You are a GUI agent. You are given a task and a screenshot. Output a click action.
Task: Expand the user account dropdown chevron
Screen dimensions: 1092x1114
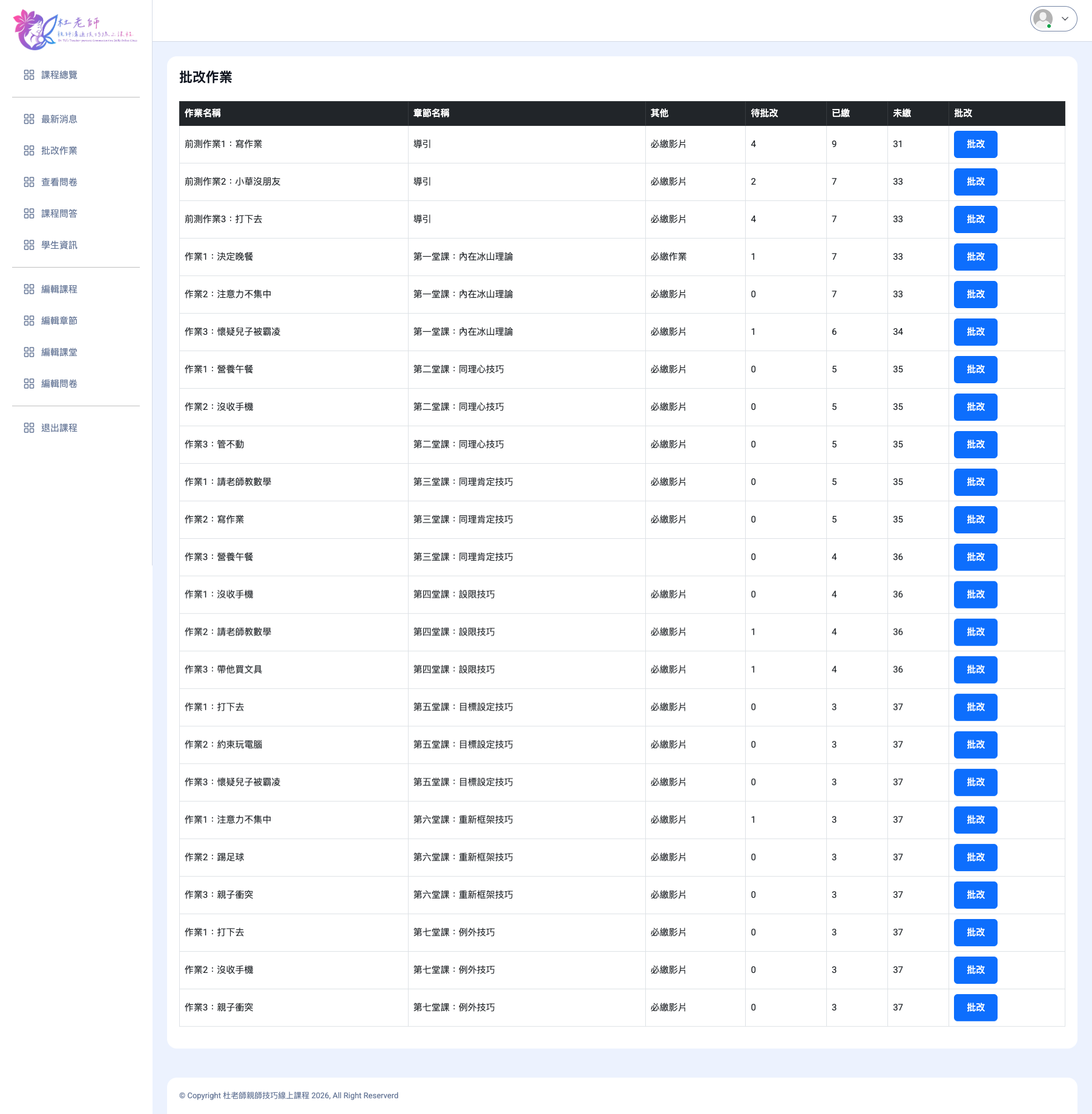pos(1065,19)
